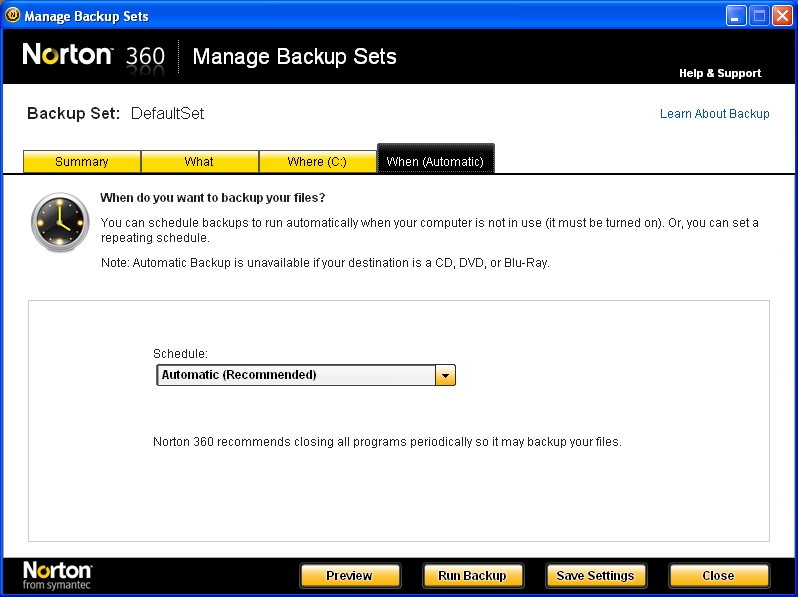
Task: Start backup with the Run Backup button
Action: [473, 576]
